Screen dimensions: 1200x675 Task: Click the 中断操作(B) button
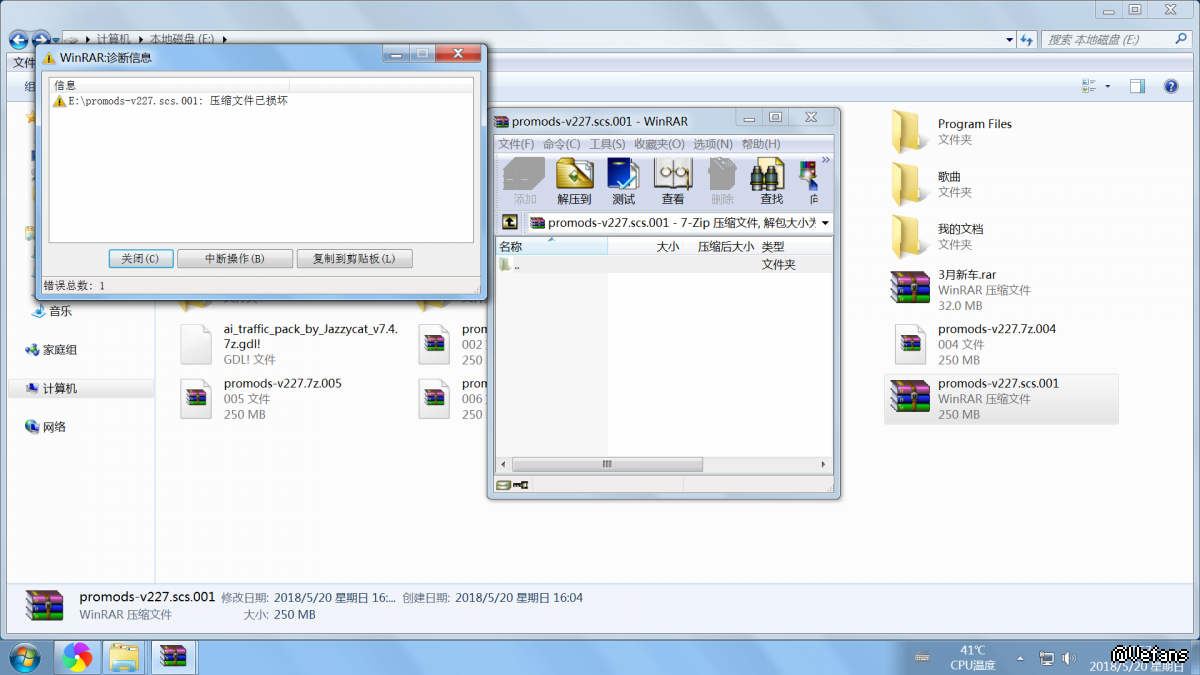click(235, 259)
